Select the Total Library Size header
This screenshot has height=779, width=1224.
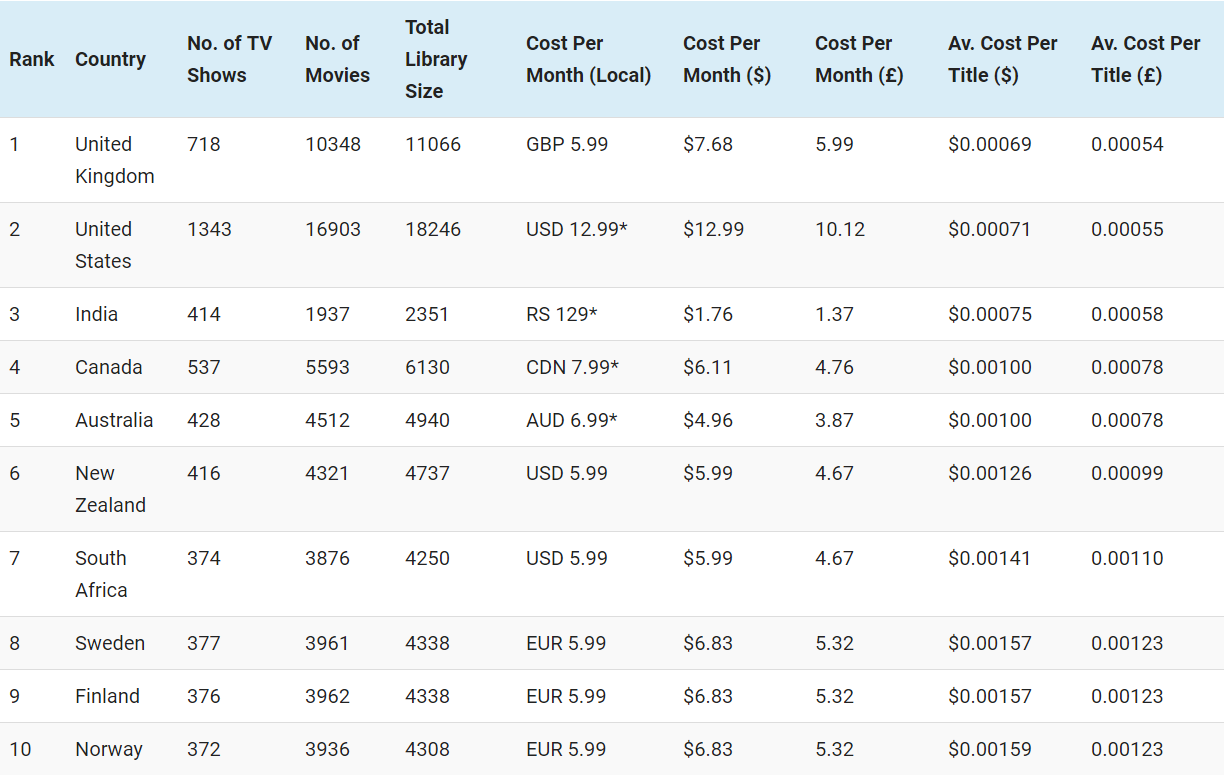coord(436,59)
